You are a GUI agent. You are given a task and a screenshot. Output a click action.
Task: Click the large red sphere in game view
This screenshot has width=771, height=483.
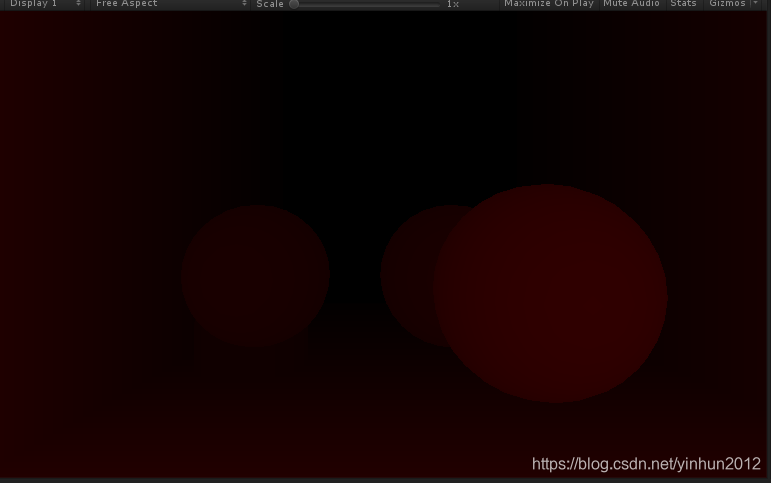[550, 294]
